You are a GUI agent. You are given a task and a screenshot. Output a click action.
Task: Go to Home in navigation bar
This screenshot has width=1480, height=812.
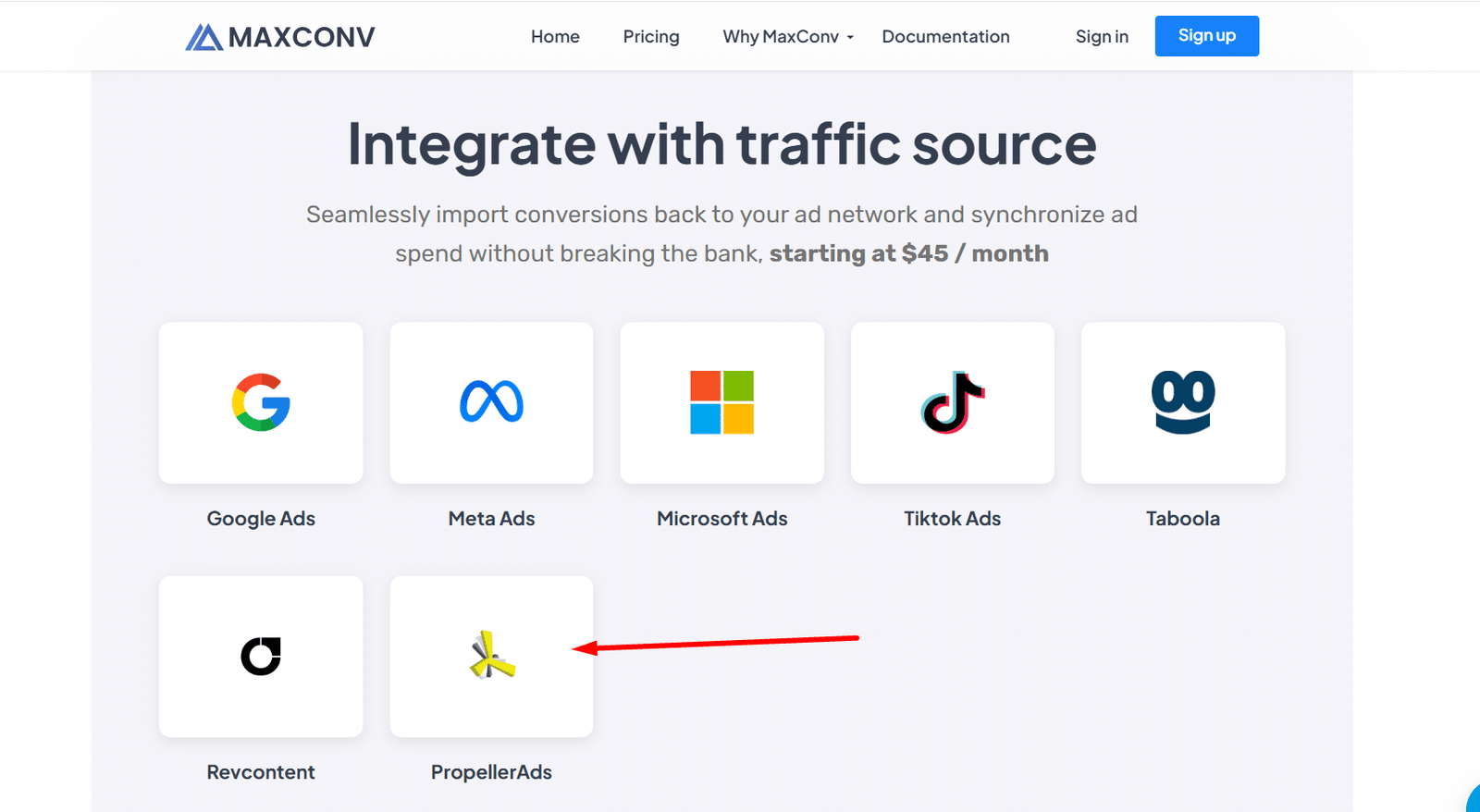tap(555, 37)
